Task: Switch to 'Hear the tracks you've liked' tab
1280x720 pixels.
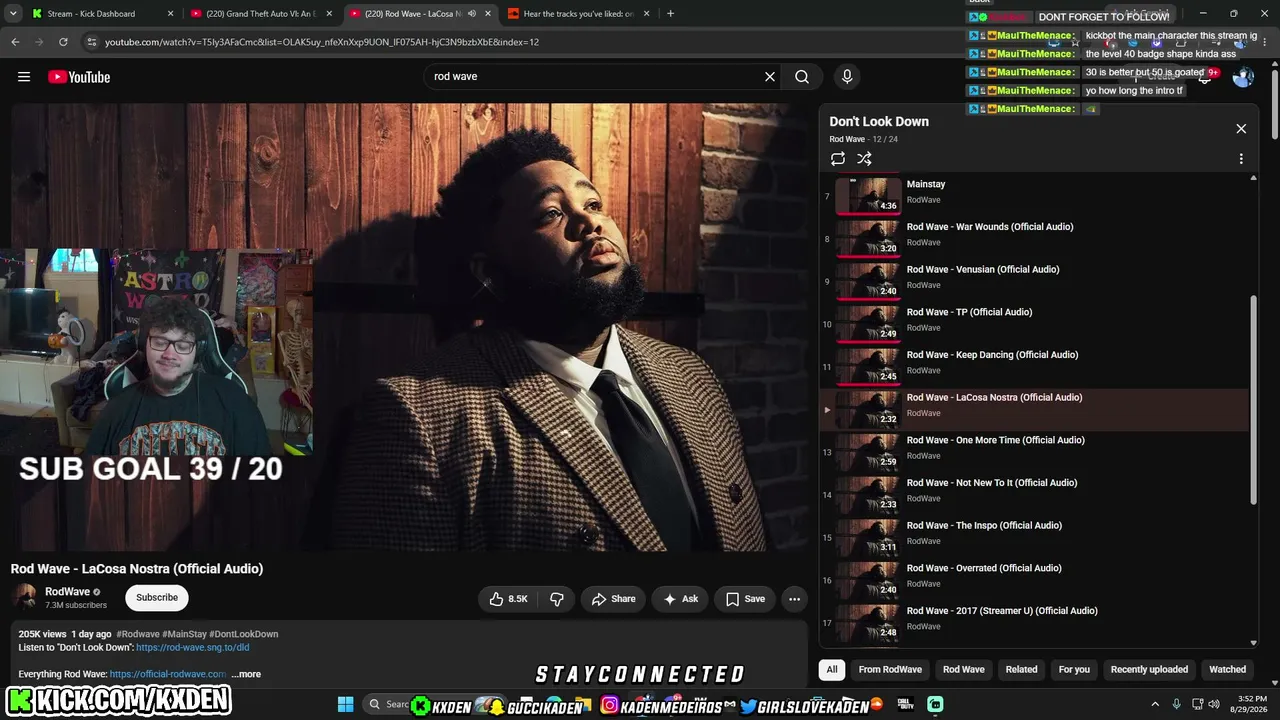Action: click(x=579, y=14)
